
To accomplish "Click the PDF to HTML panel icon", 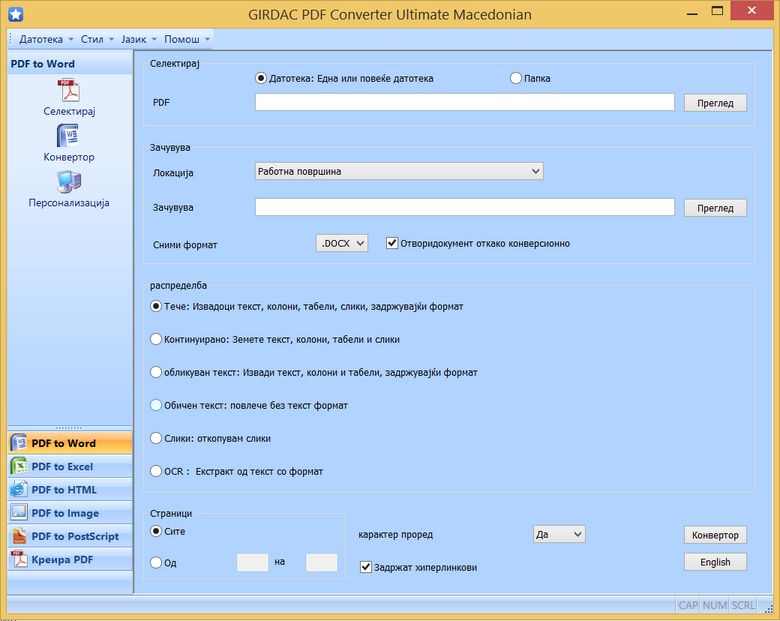I will (19, 490).
